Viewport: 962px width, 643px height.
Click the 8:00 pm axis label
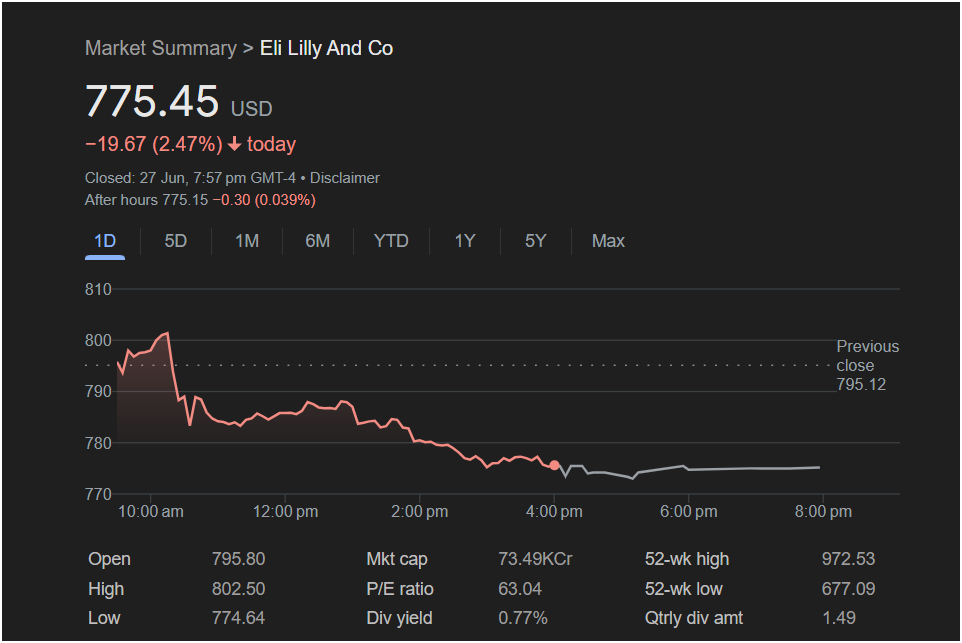tap(823, 512)
